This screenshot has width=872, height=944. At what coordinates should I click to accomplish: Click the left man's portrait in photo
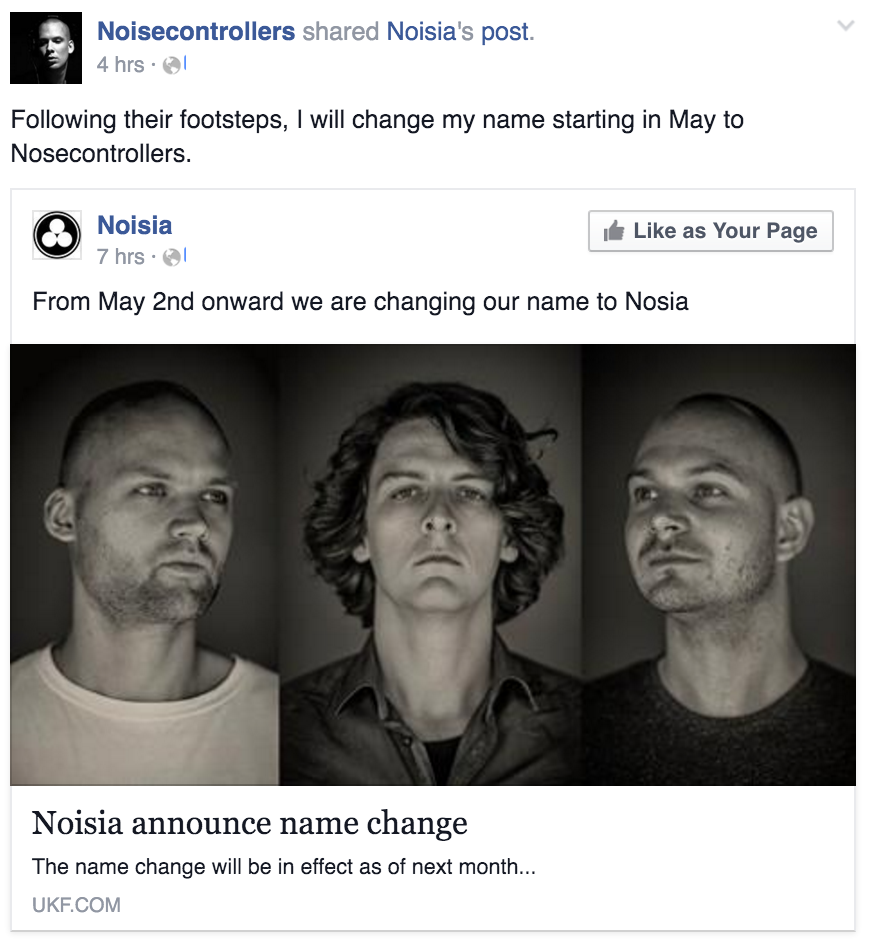pyautogui.click(x=145, y=565)
